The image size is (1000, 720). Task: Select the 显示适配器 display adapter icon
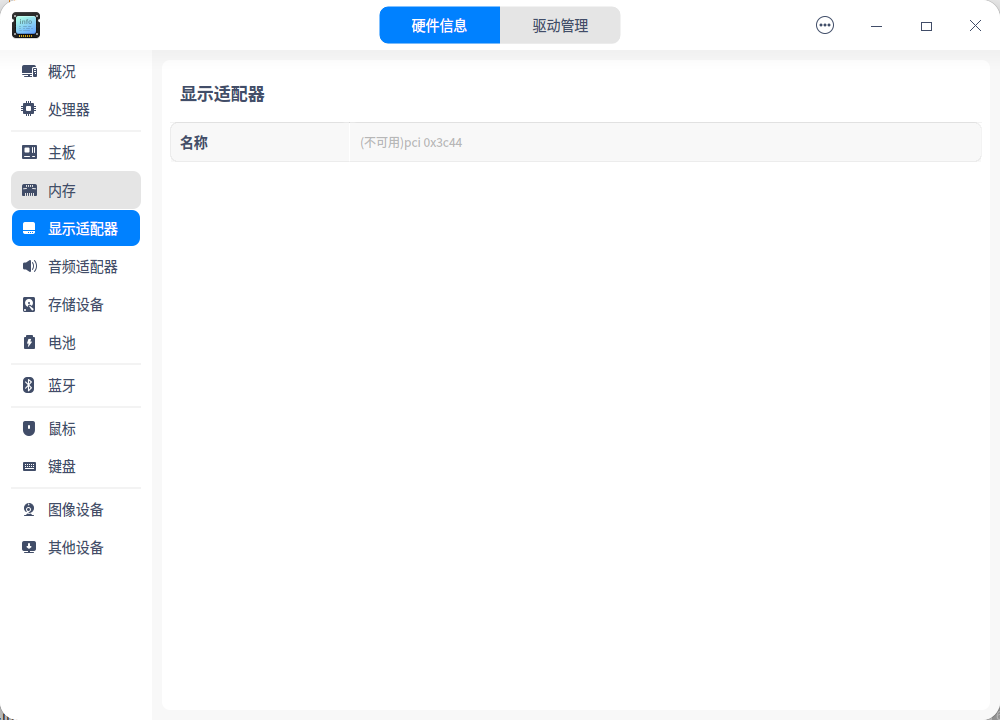pyautogui.click(x=28, y=228)
